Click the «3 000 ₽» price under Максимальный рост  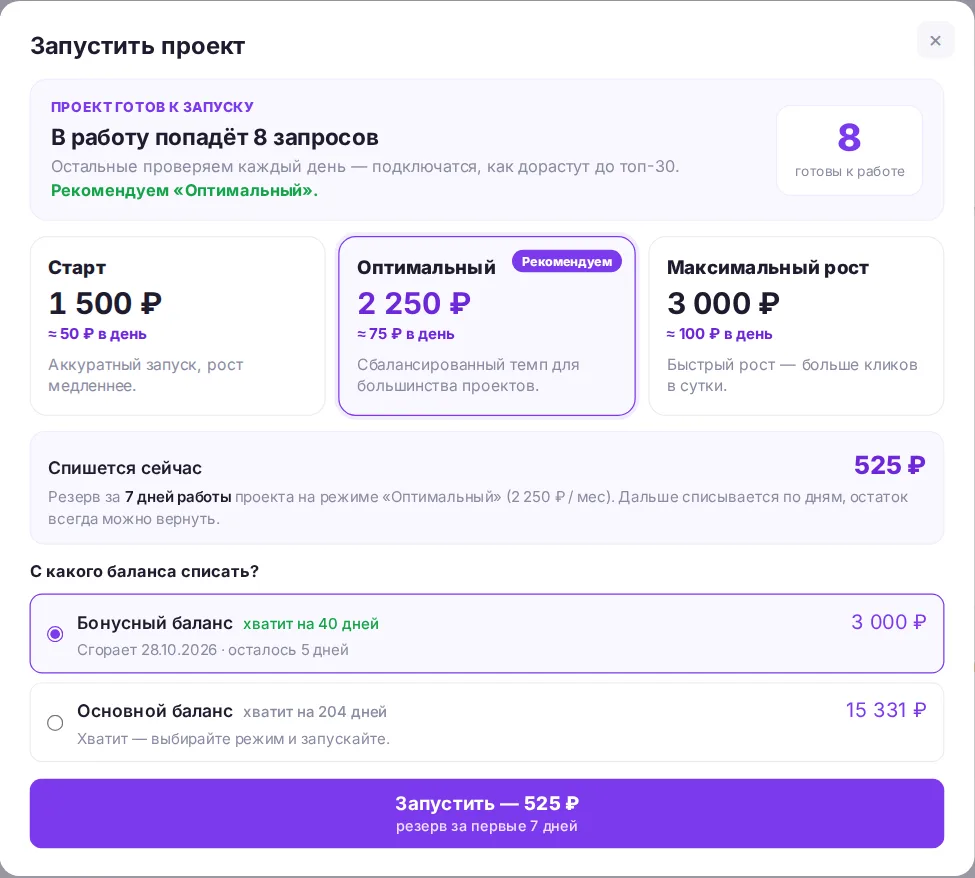click(723, 303)
